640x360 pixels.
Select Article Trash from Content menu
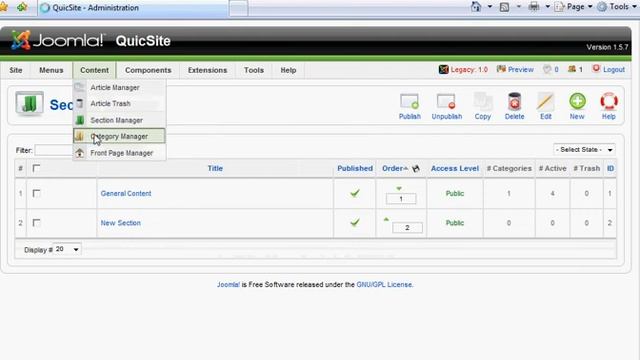[120, 104]
